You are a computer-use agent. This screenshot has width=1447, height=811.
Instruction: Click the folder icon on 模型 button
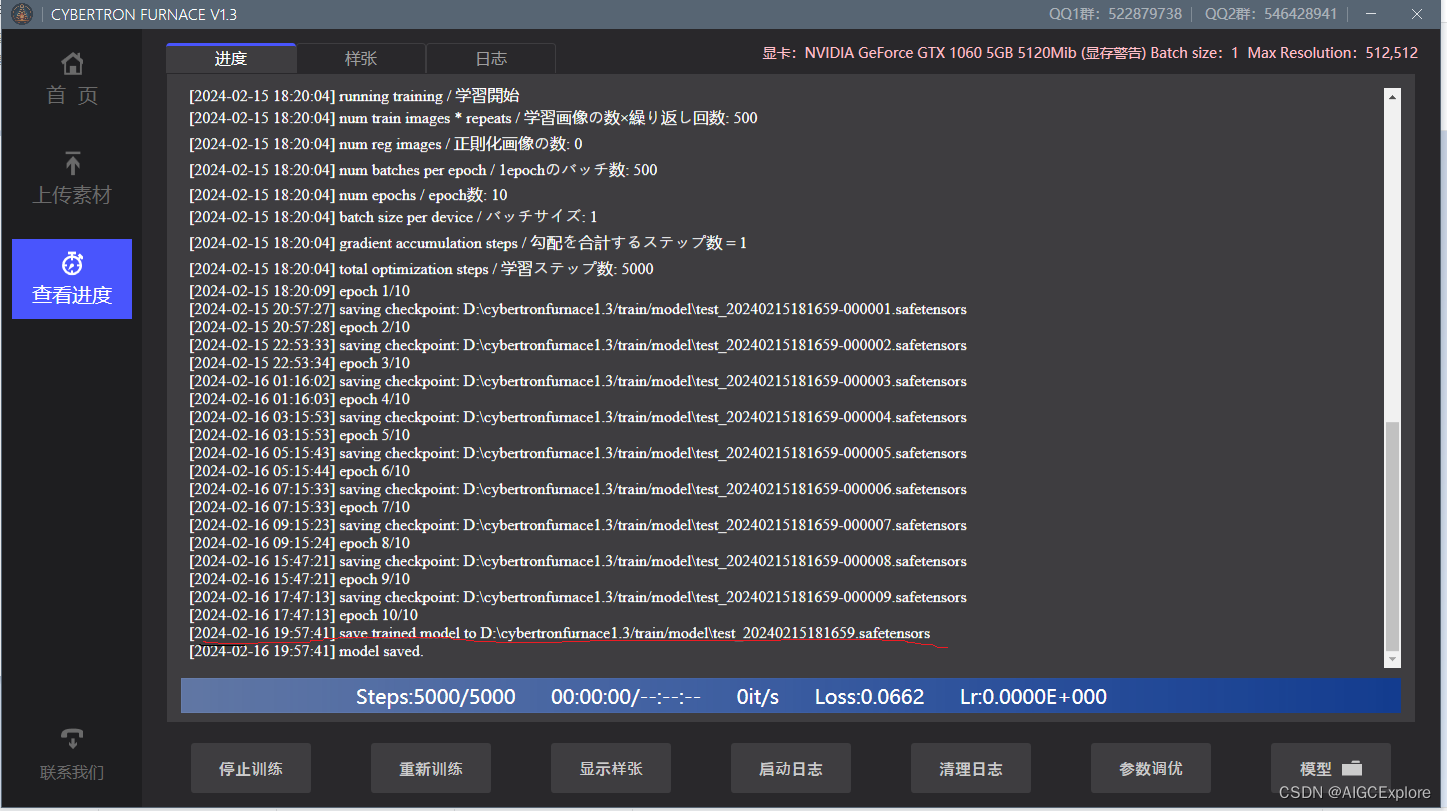pos(1352,769)
